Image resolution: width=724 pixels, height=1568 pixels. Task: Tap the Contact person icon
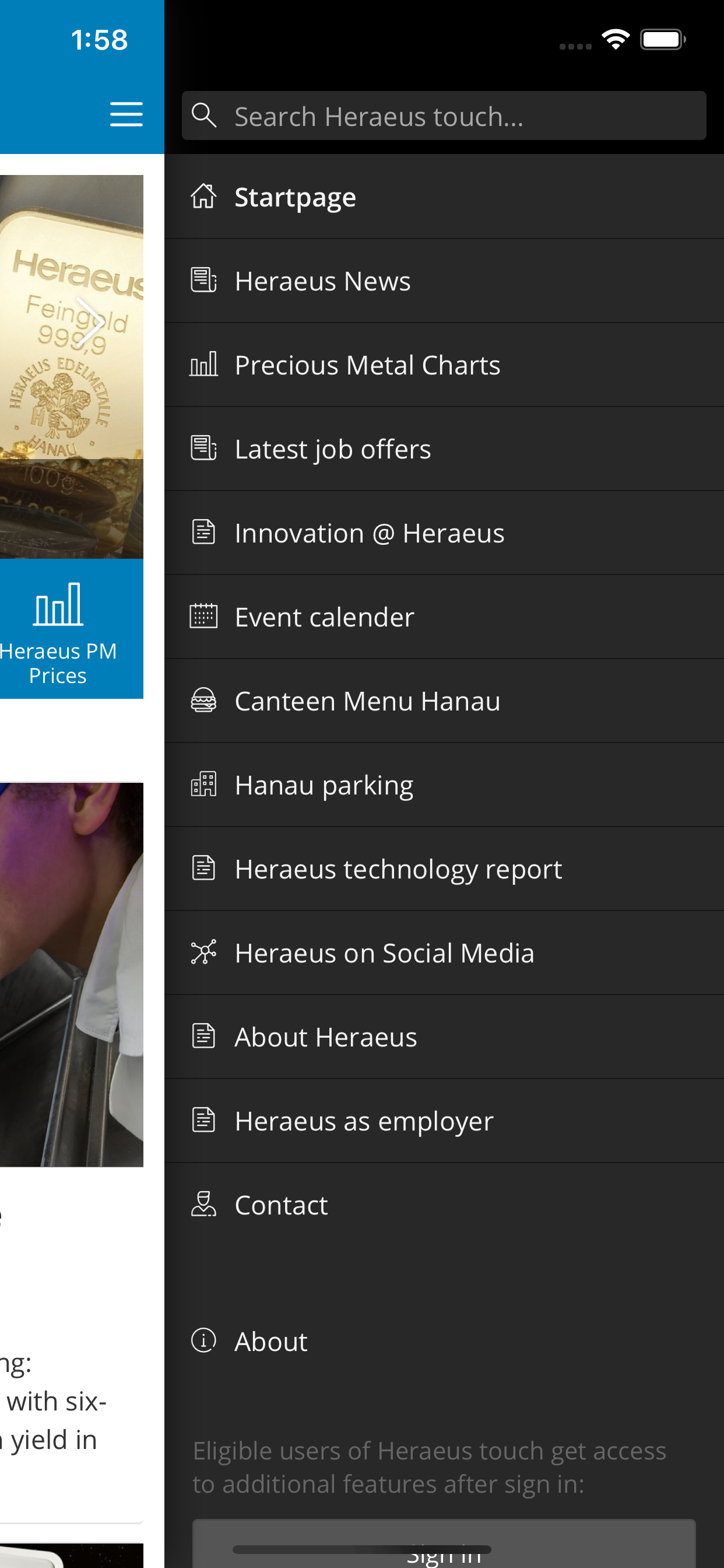coord(203,1204)
